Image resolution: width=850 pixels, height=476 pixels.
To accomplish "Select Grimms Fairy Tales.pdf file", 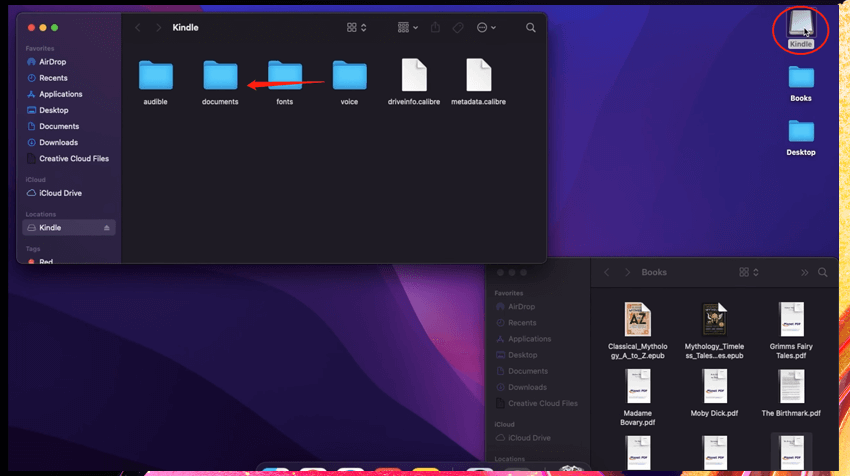I will pyautogui.click(x=791, y=319).
